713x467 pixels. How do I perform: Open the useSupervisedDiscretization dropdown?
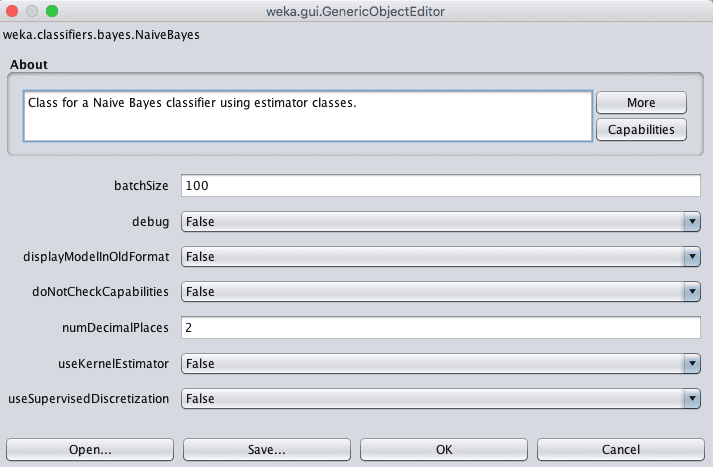[441, 398]
